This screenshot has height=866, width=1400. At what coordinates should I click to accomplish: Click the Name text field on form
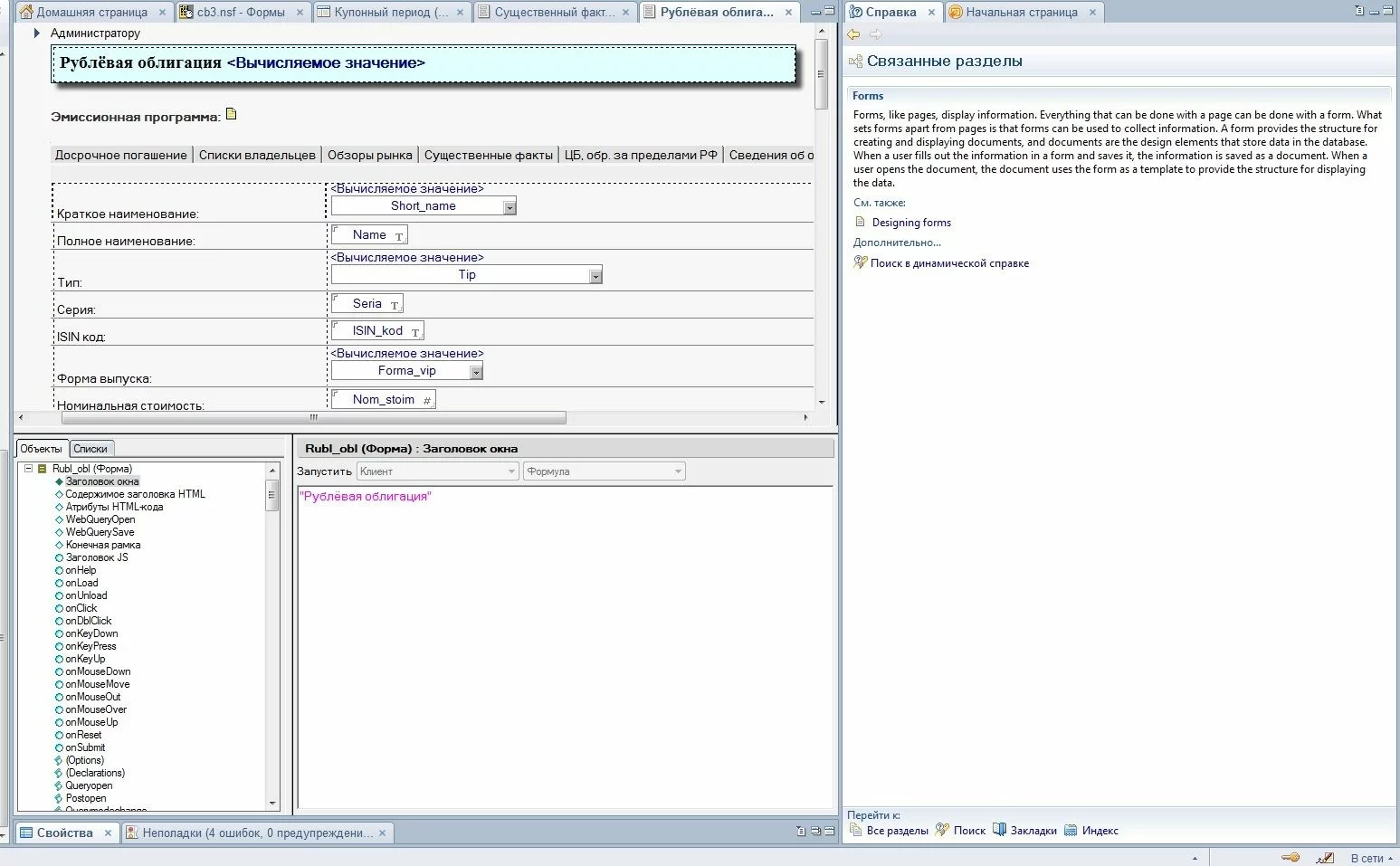tap(369, 235)
